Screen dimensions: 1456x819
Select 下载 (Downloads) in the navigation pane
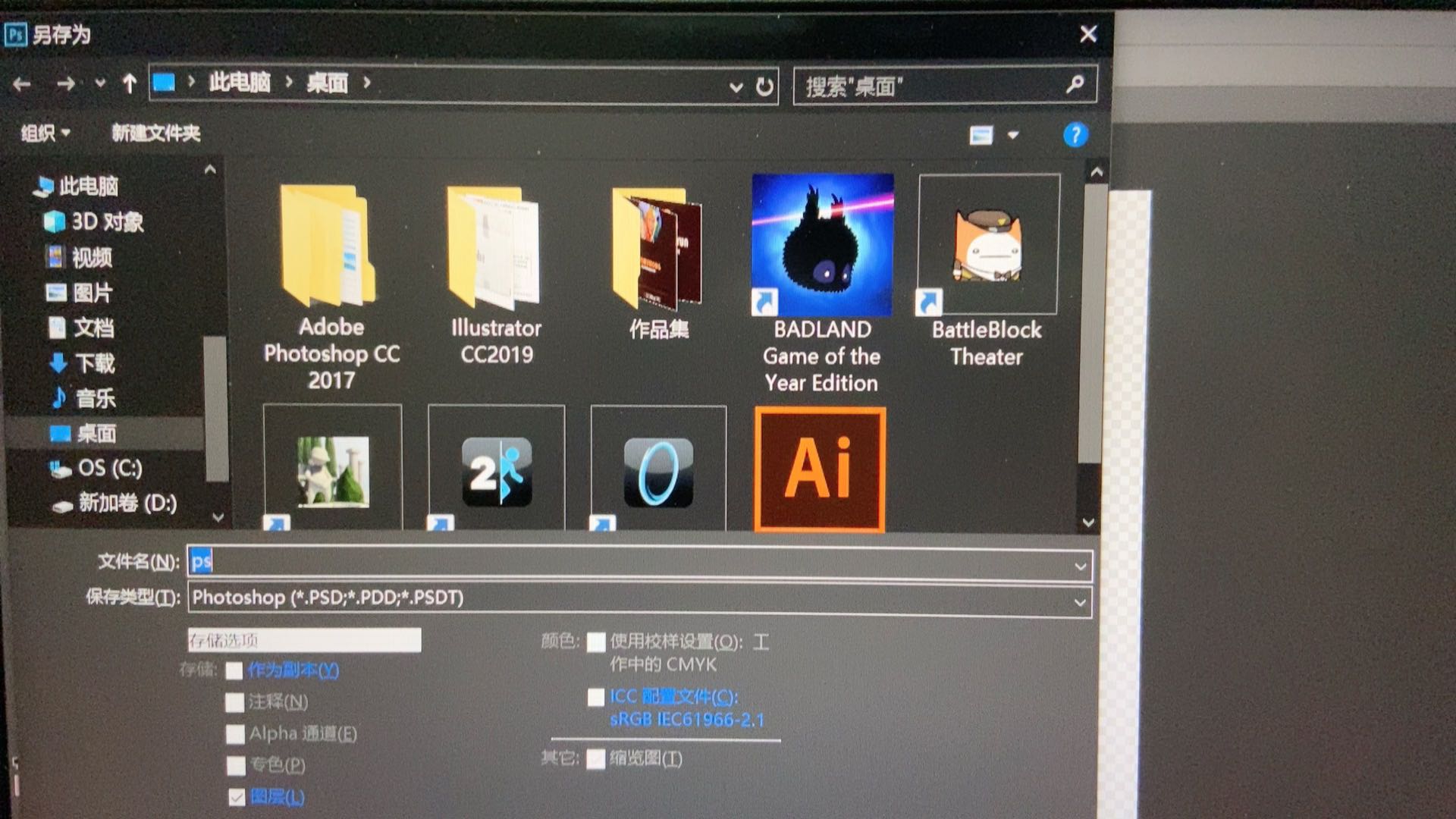coord(94,363)
